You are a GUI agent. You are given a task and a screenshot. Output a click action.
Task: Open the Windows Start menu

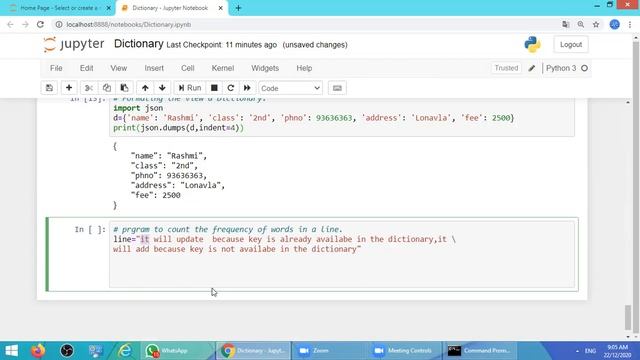point(11,351)
